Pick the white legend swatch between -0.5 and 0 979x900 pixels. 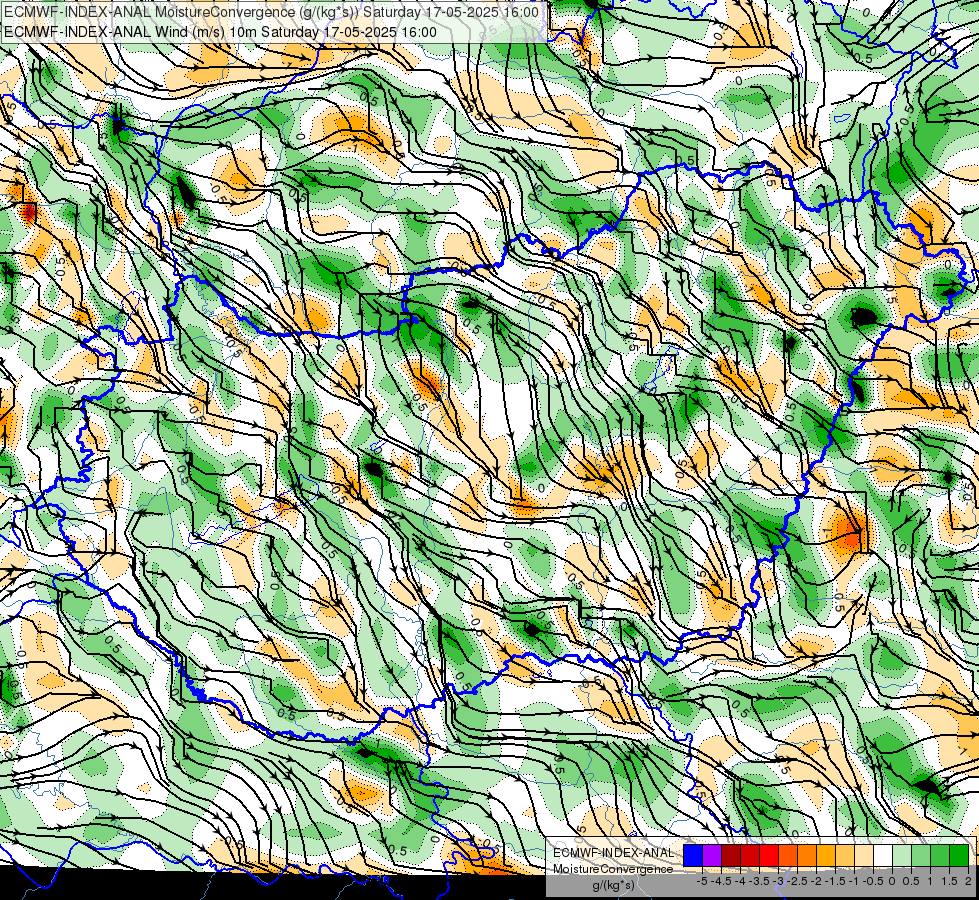883,856
